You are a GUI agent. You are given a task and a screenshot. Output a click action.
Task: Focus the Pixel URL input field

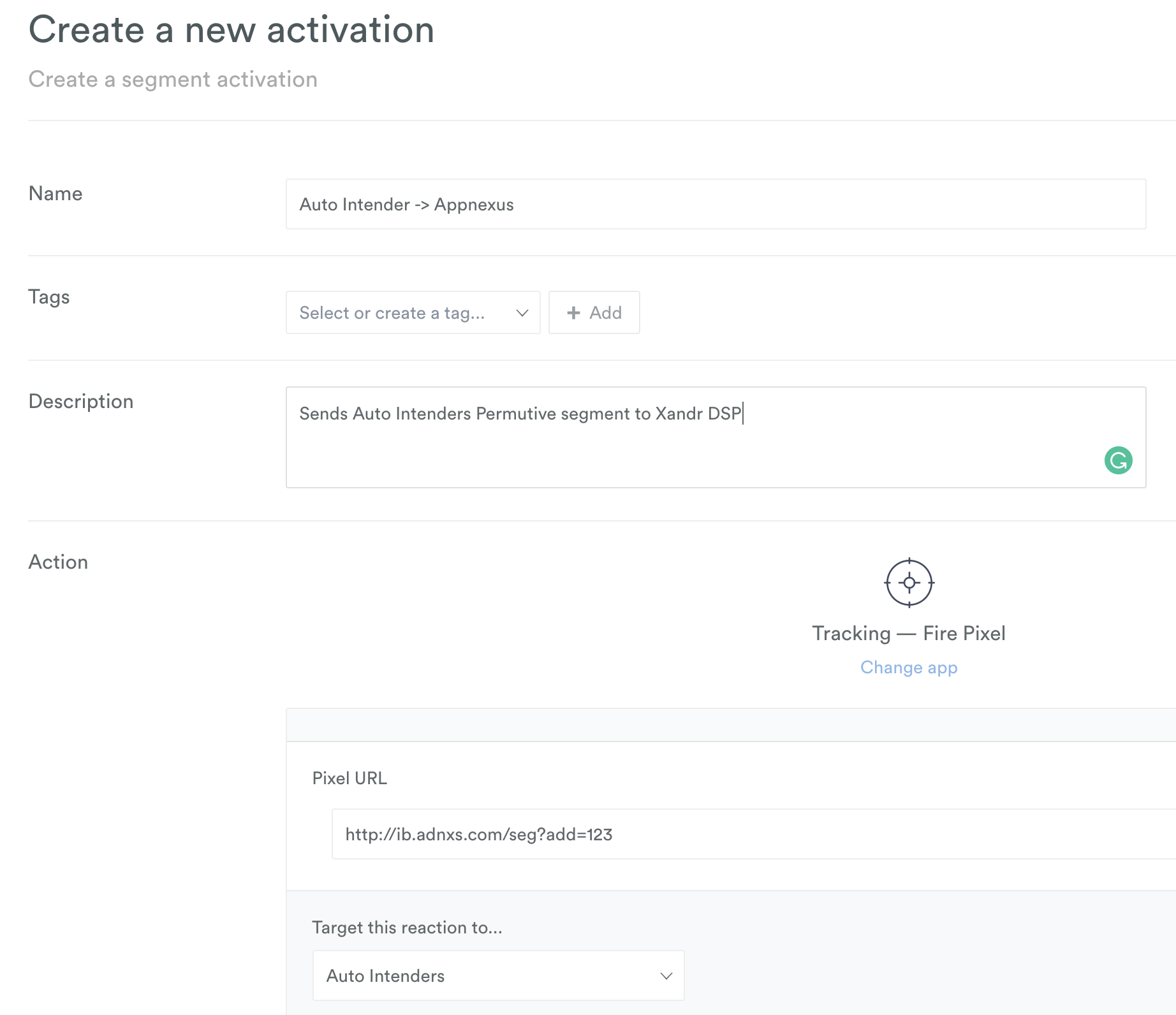[x=754, y=834]
